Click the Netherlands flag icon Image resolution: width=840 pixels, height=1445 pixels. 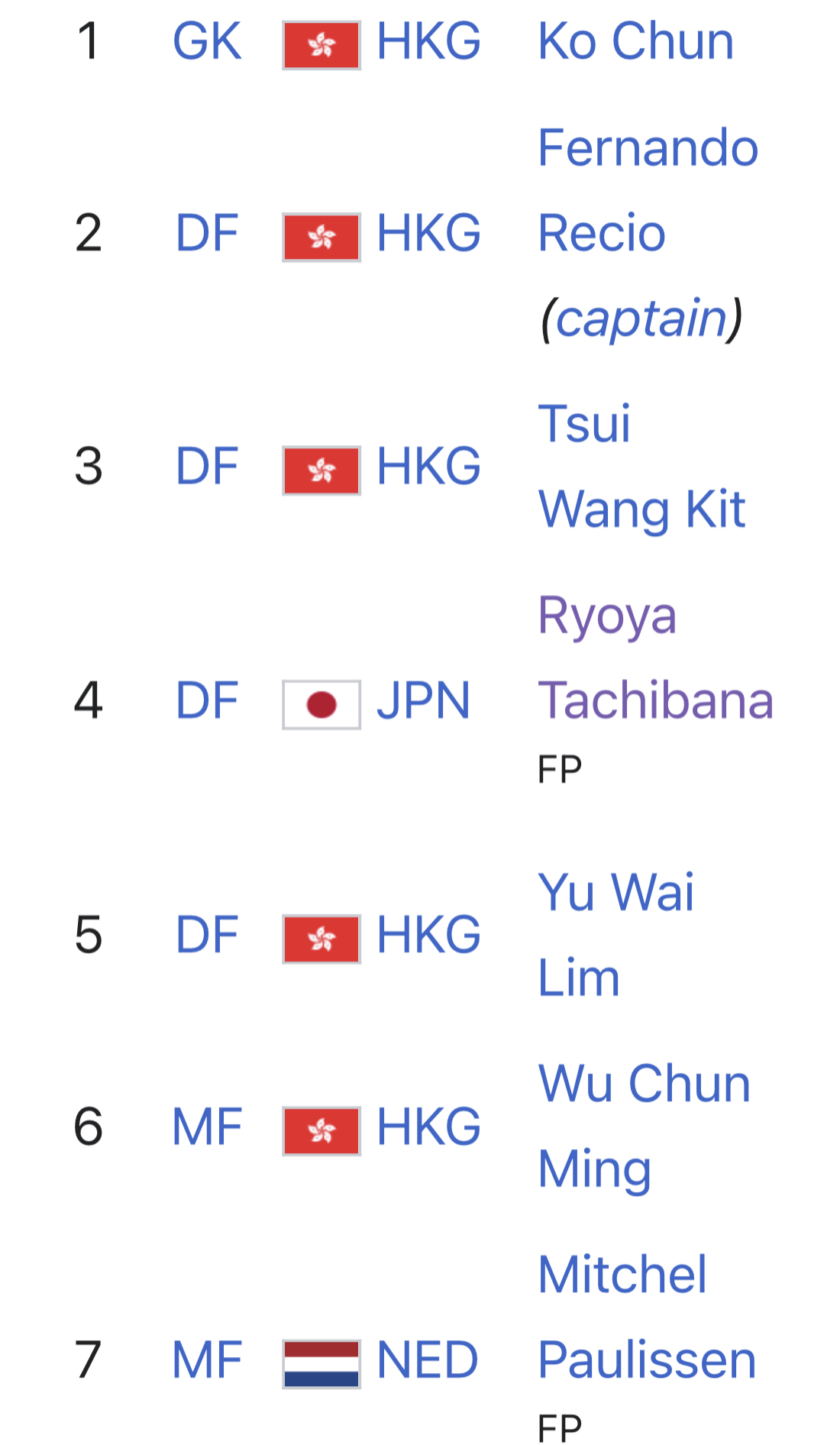(x=321, y=1364)
